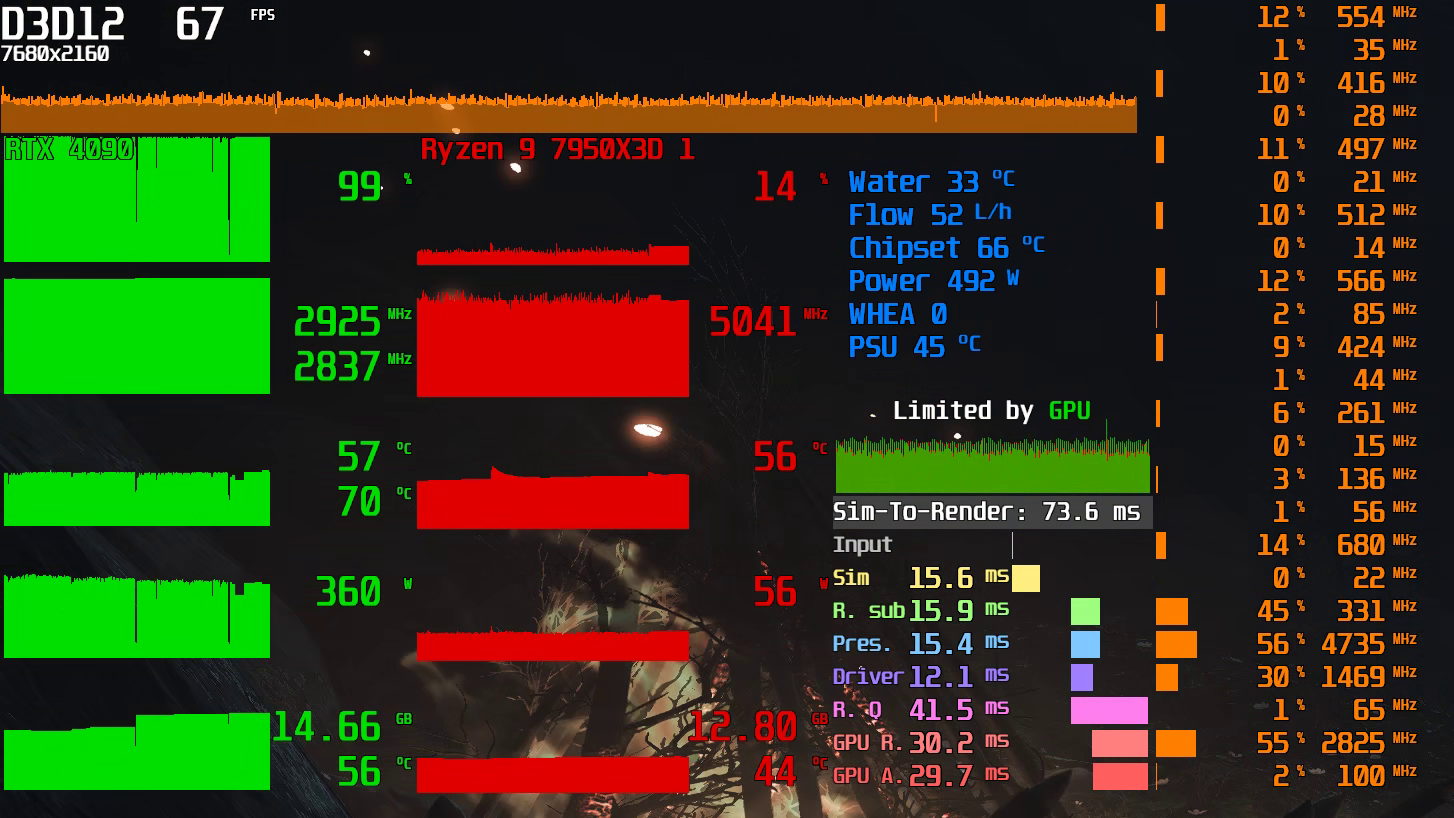Select the Chipset 66 °C reading
Image resolution: width=1454 pixels, height=818 pixels.
click(x=946, y=248)
